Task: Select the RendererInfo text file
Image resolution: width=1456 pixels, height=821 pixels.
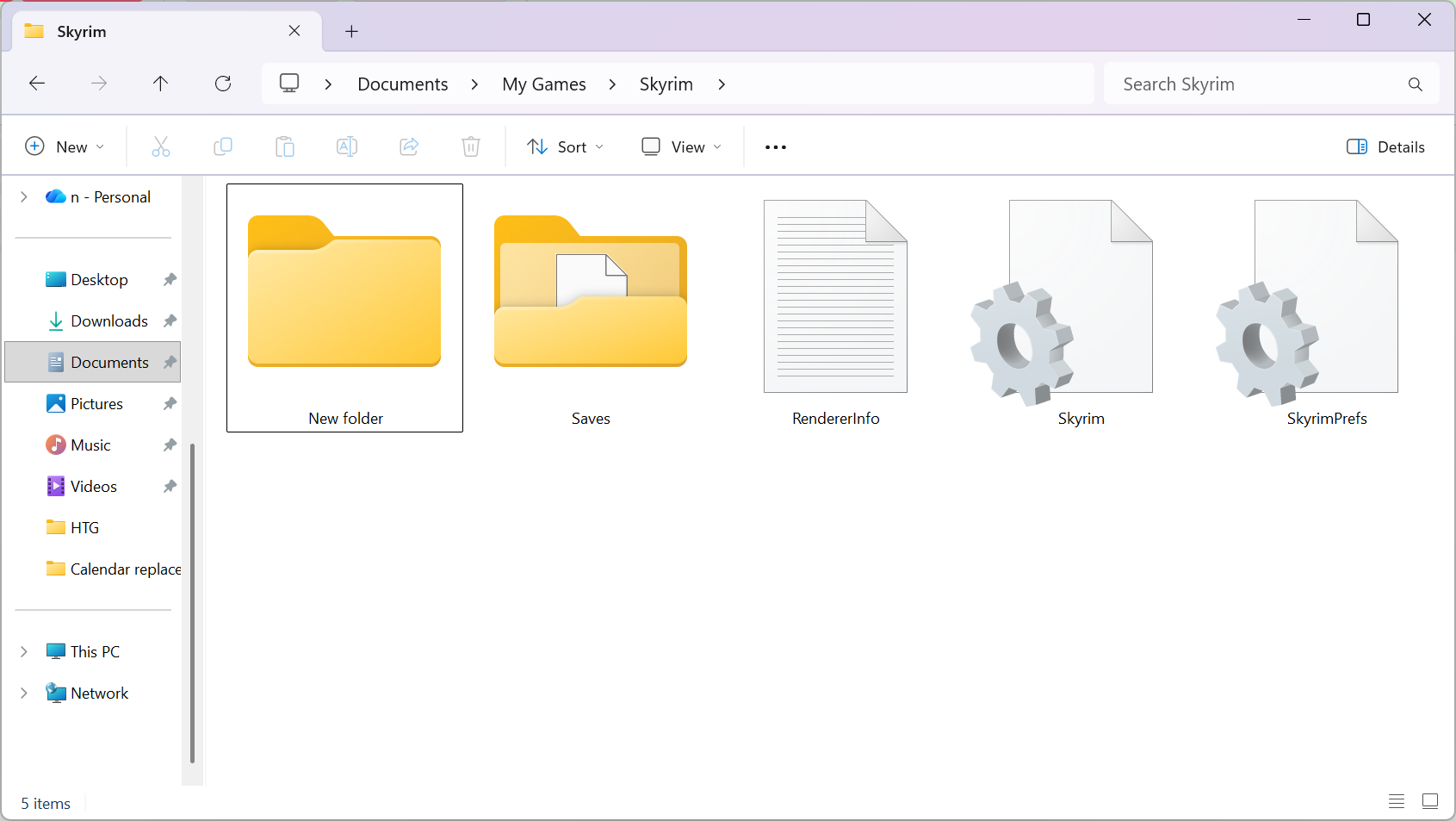Action: click(836, 308)
